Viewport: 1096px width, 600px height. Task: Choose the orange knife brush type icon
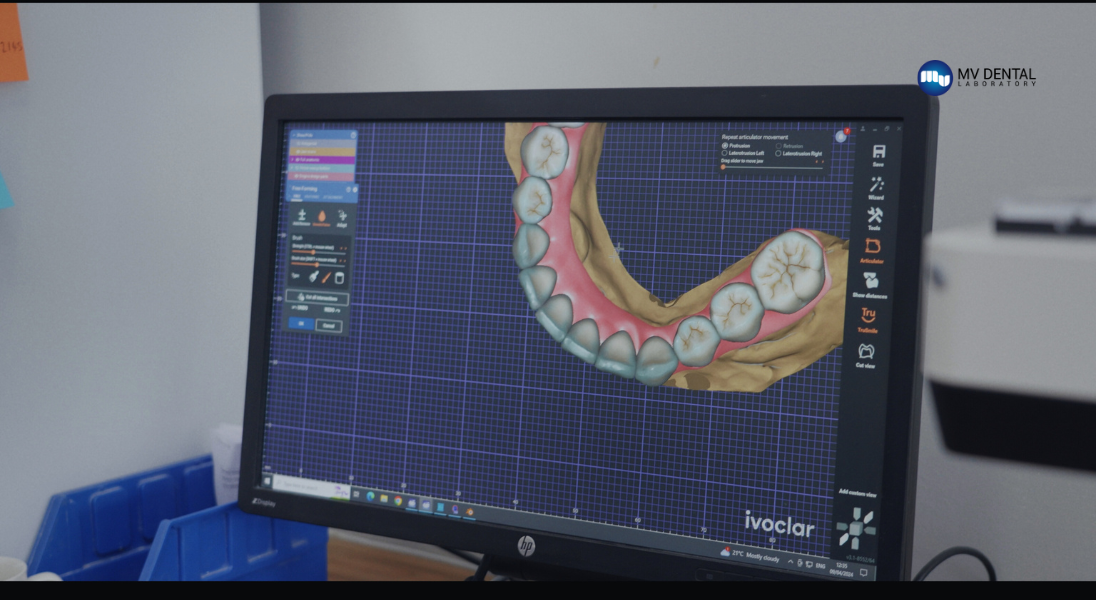pyautogui.click(x=326, y=277)
